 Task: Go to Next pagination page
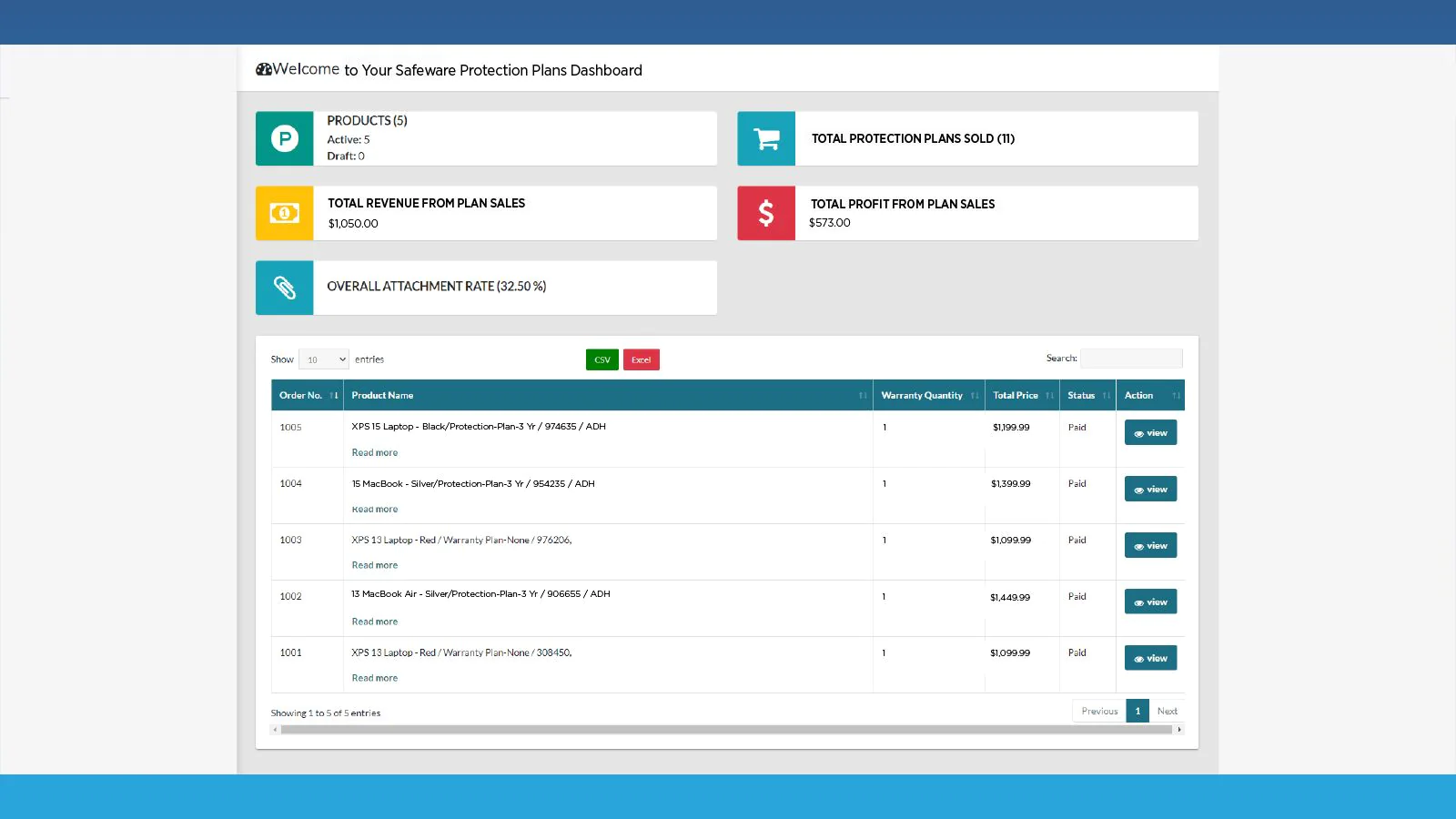tap(1167, 711)
